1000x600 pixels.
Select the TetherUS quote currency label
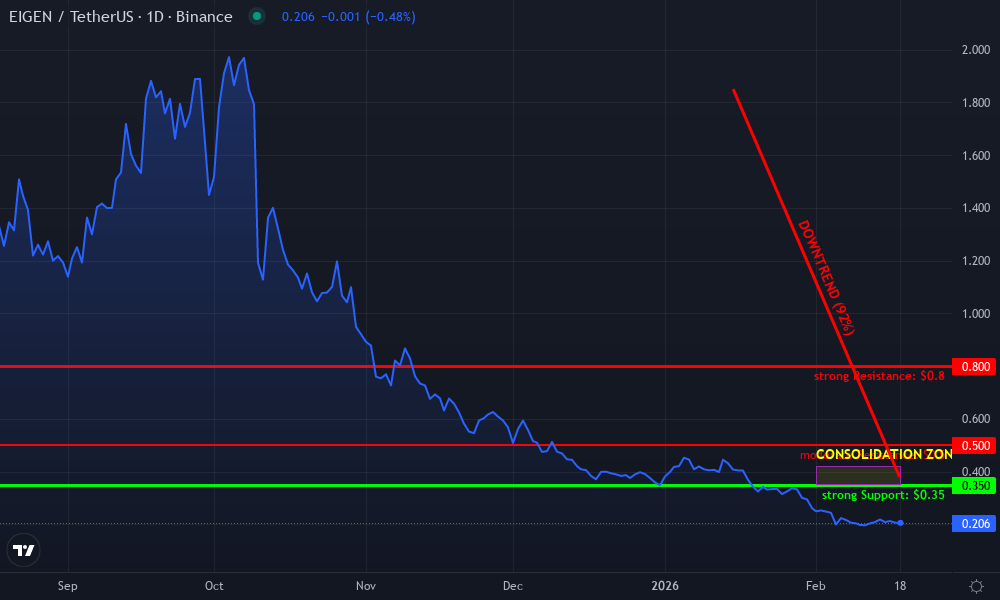100,16
